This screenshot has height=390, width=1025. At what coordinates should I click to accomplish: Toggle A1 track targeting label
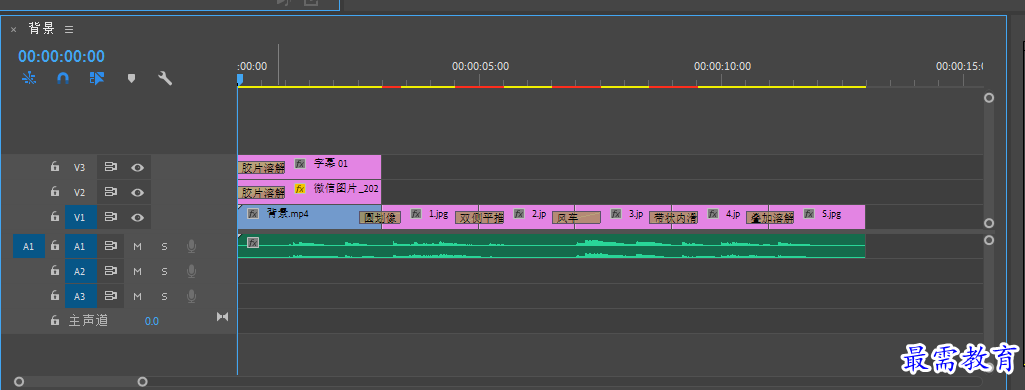coord(81,246)
